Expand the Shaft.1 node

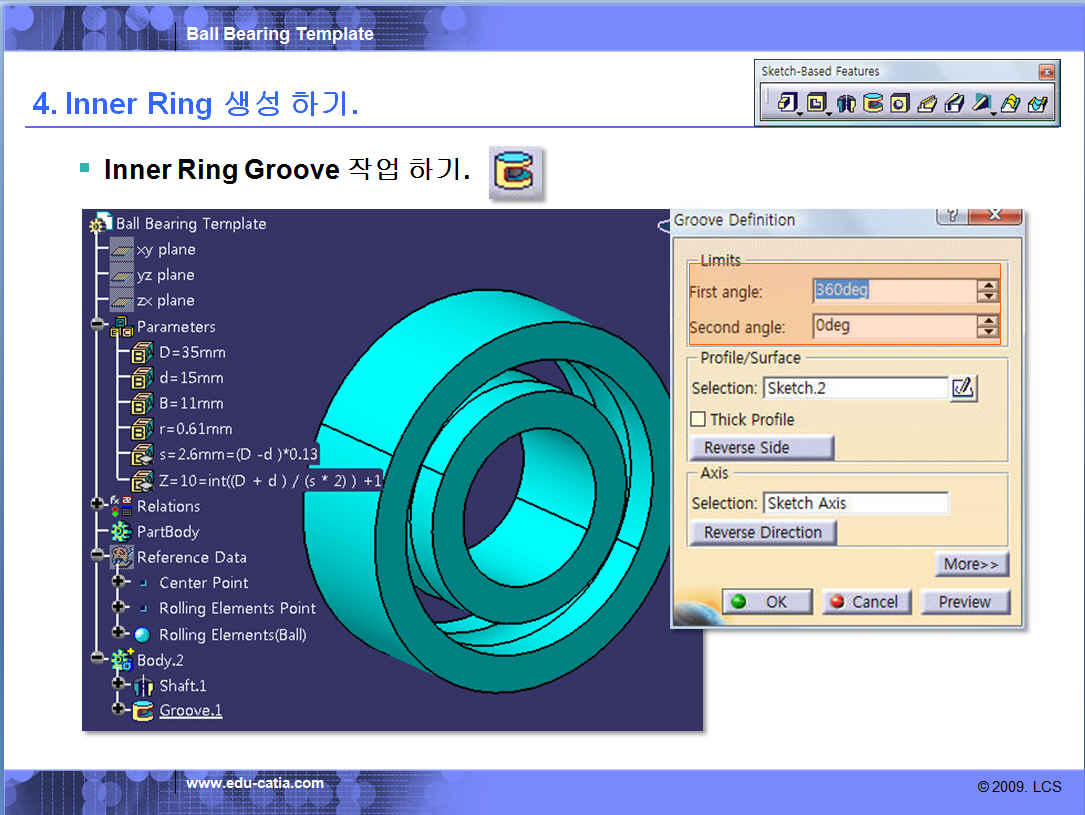[119, 685]
